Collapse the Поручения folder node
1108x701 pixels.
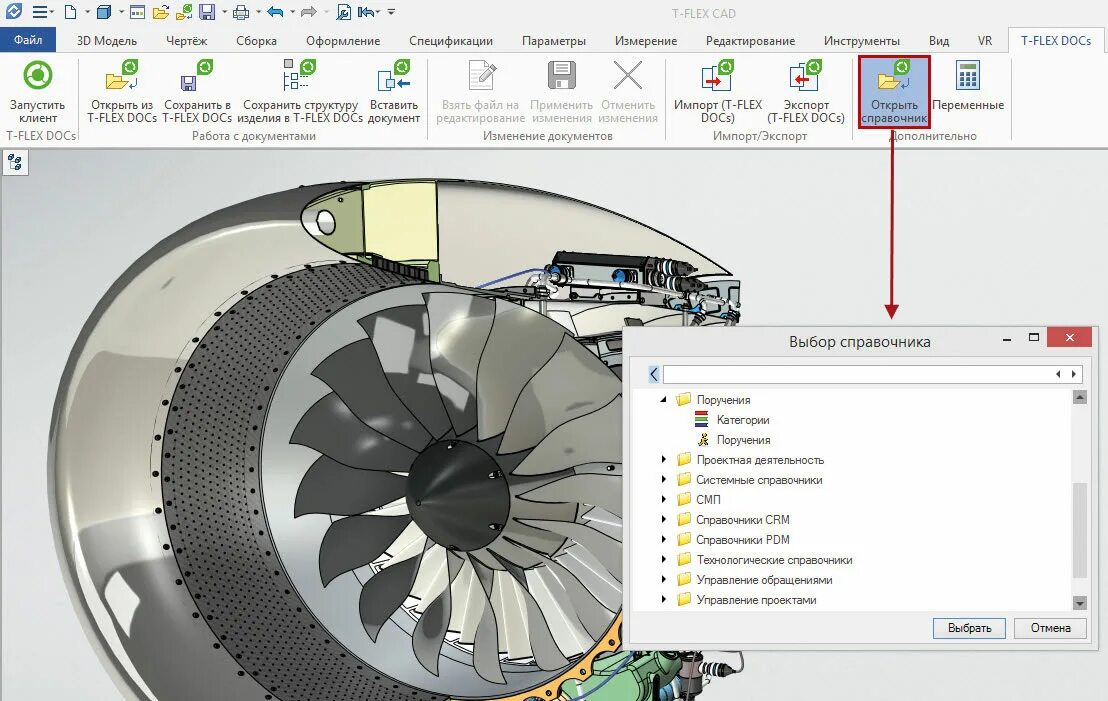pos(664,399)
